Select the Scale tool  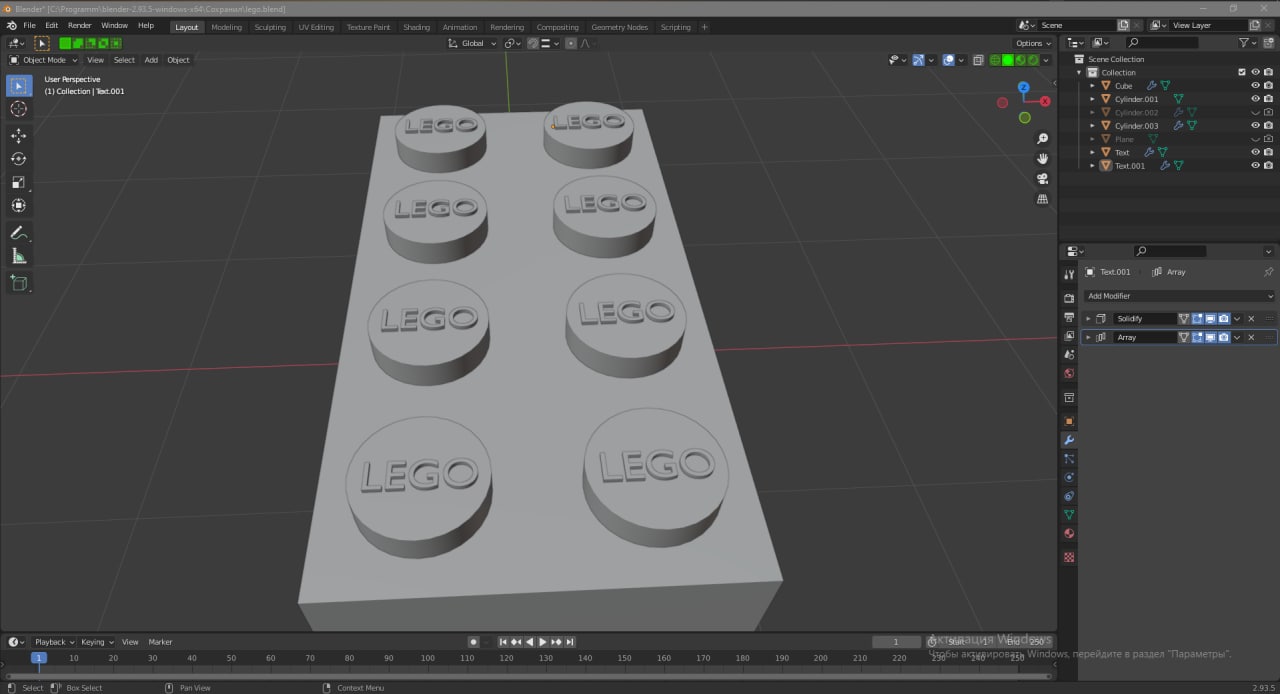coord(19,182)
